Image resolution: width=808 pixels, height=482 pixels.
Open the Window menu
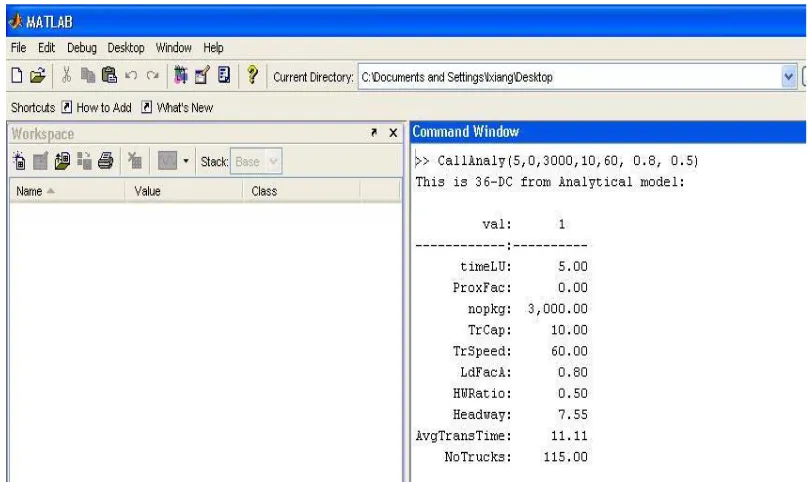pyautogui.click(x=174, y=48)
